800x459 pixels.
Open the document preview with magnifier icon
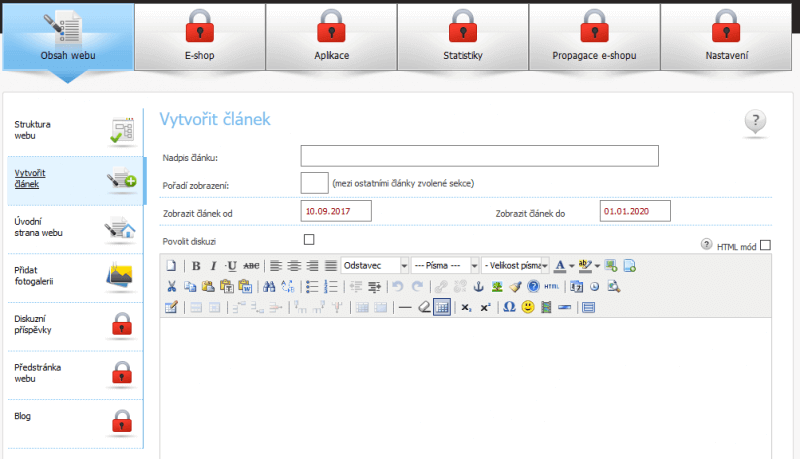[613, 287]
